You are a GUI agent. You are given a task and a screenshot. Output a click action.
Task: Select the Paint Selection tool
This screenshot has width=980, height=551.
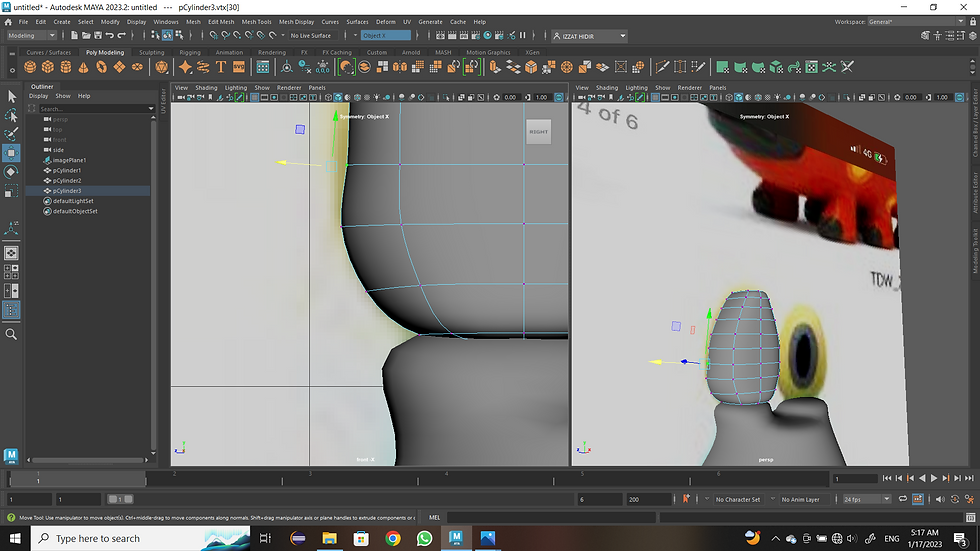pyautogui.click(x=11, y=134)
